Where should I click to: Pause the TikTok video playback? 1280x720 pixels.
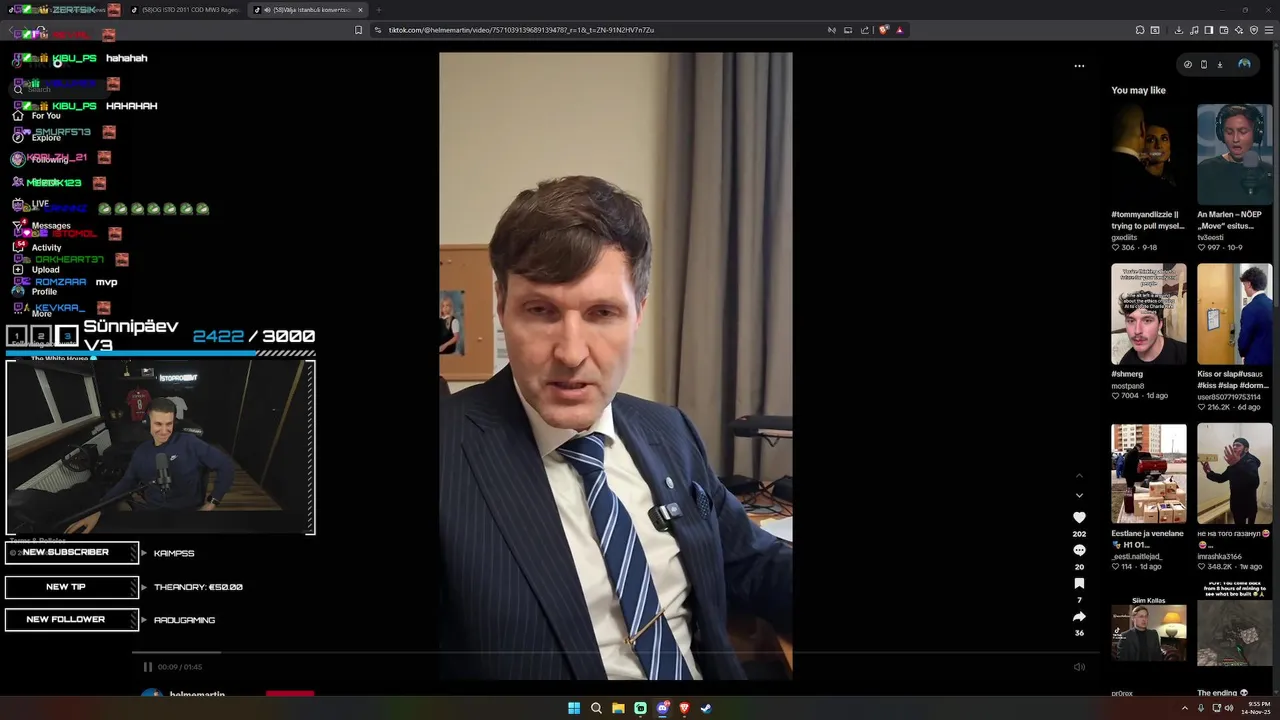[x=148, y=667]
